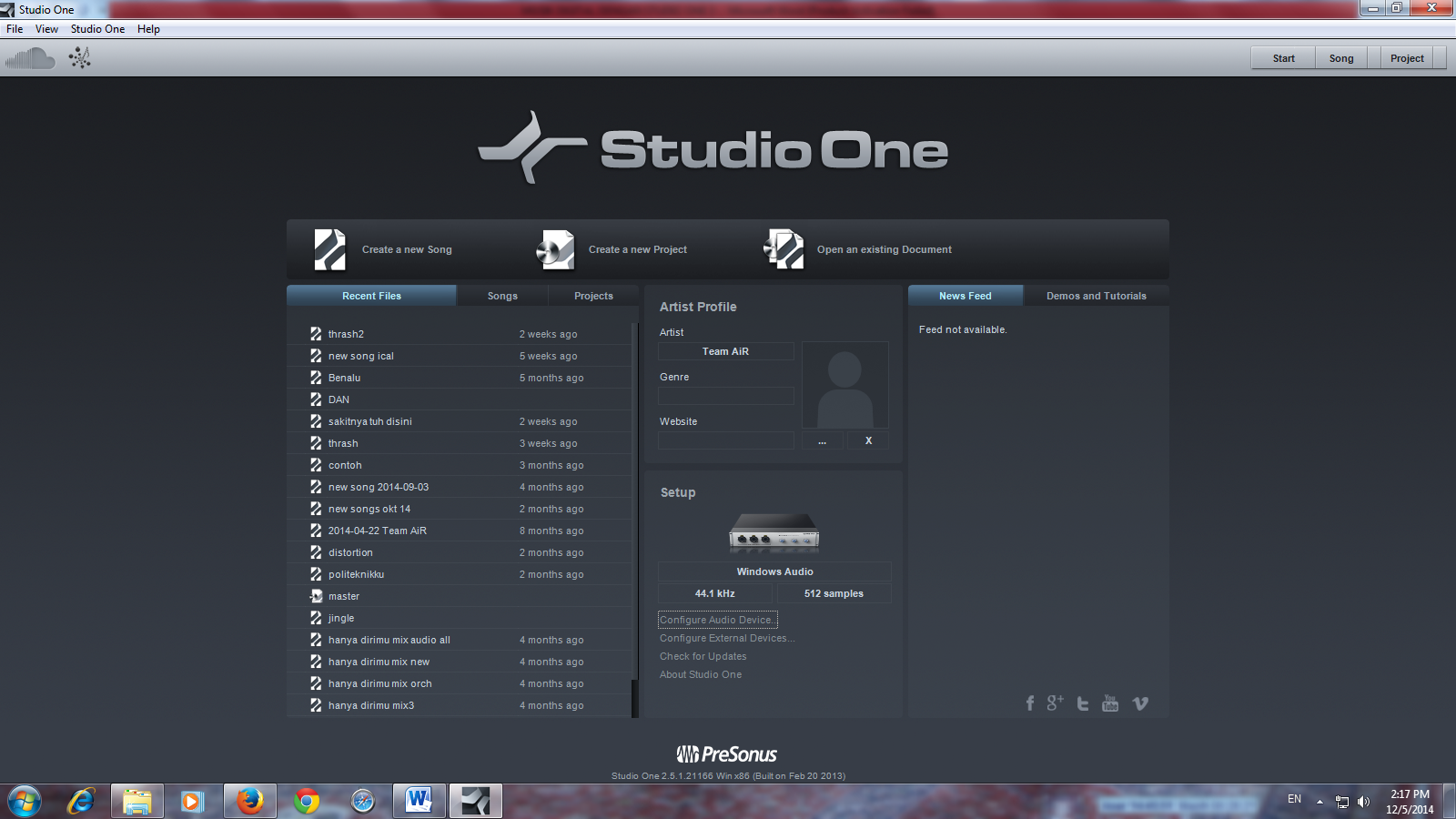Screen dimensions: 1456x819
Task: Click Configure Audio Device link
Action: click(718, 620)
